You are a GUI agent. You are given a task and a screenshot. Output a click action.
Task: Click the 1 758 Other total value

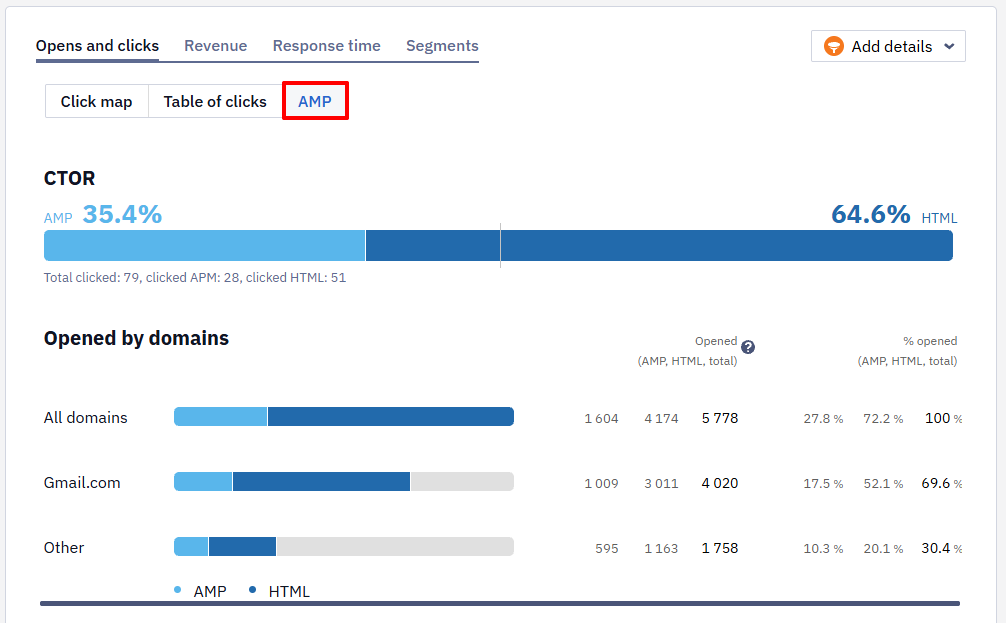tap(720, 548)
